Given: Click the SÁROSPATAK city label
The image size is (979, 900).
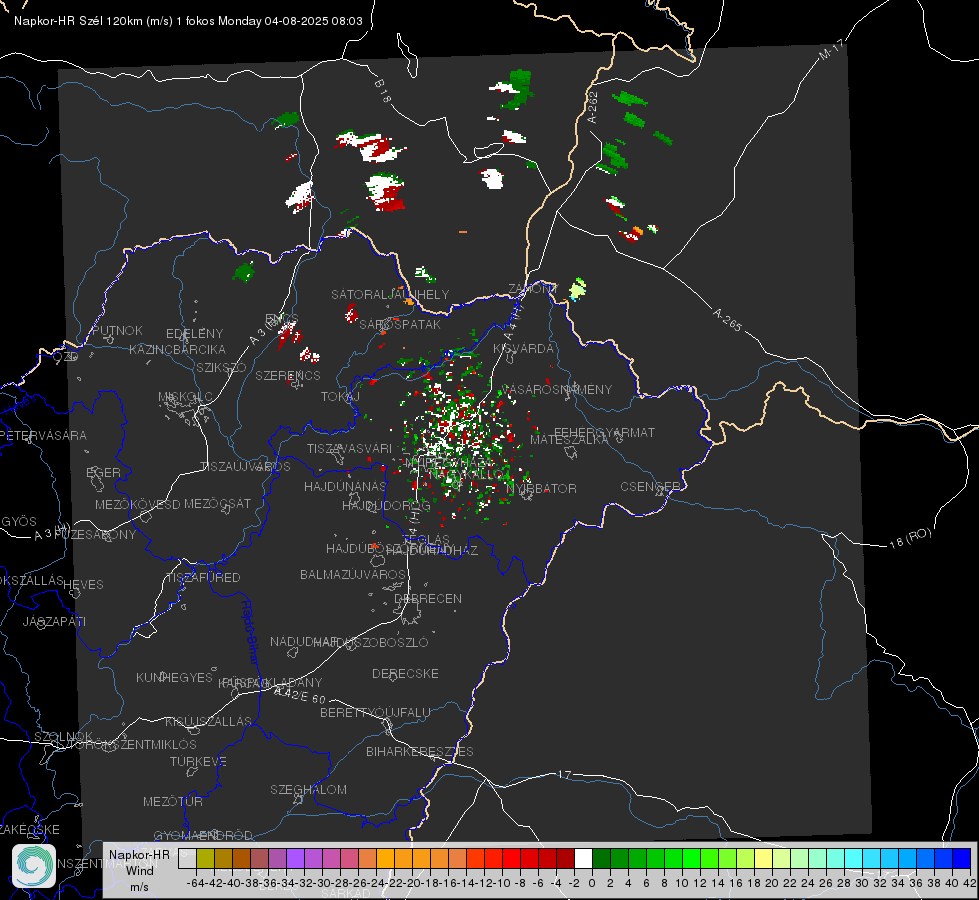Looking at the screenshot, I should (400, 324).
